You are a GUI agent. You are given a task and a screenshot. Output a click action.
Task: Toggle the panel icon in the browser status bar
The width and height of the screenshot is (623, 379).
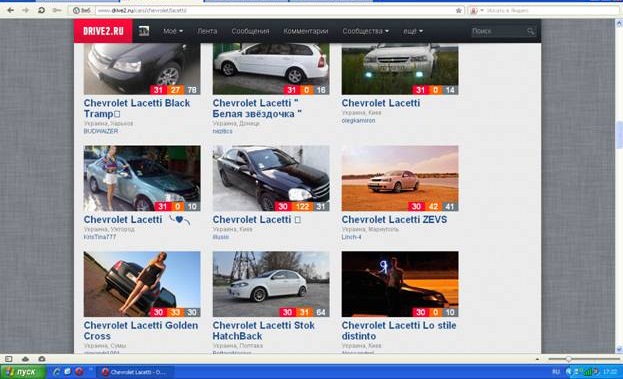tap(9, 359)
